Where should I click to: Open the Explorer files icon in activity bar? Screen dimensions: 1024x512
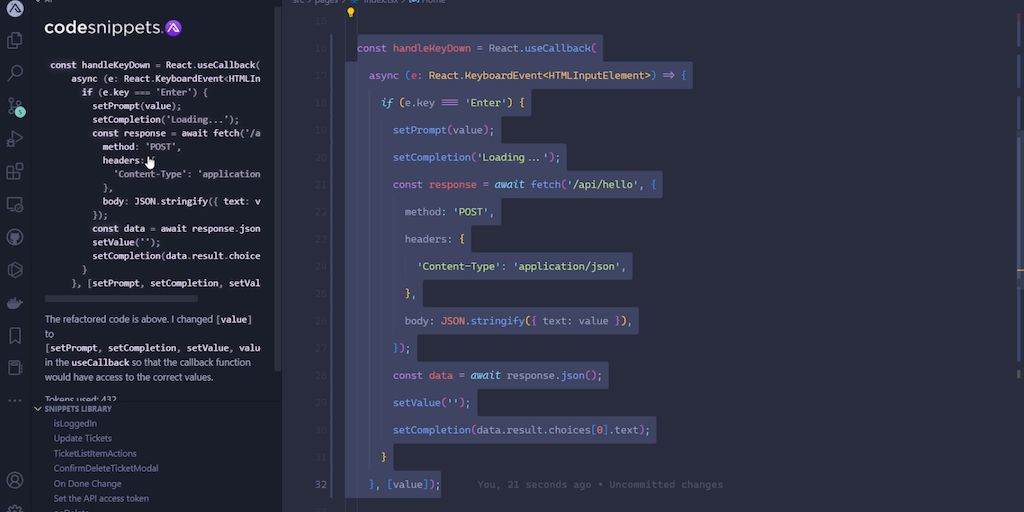[15, 41]
